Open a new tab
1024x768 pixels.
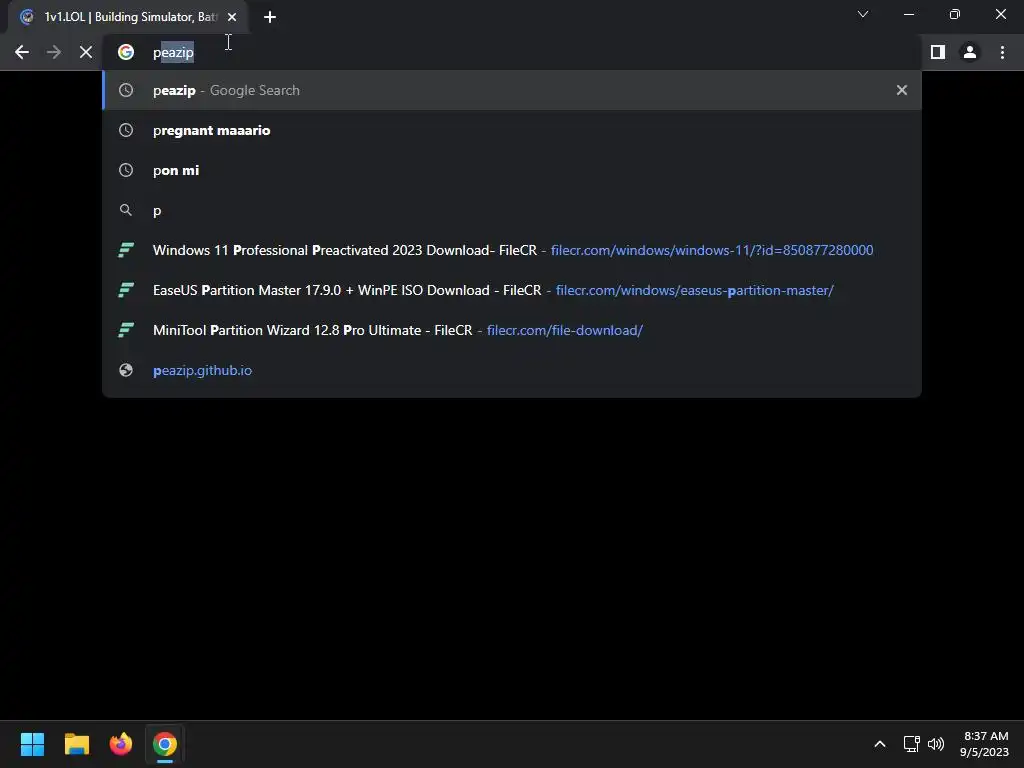(270, 17)
